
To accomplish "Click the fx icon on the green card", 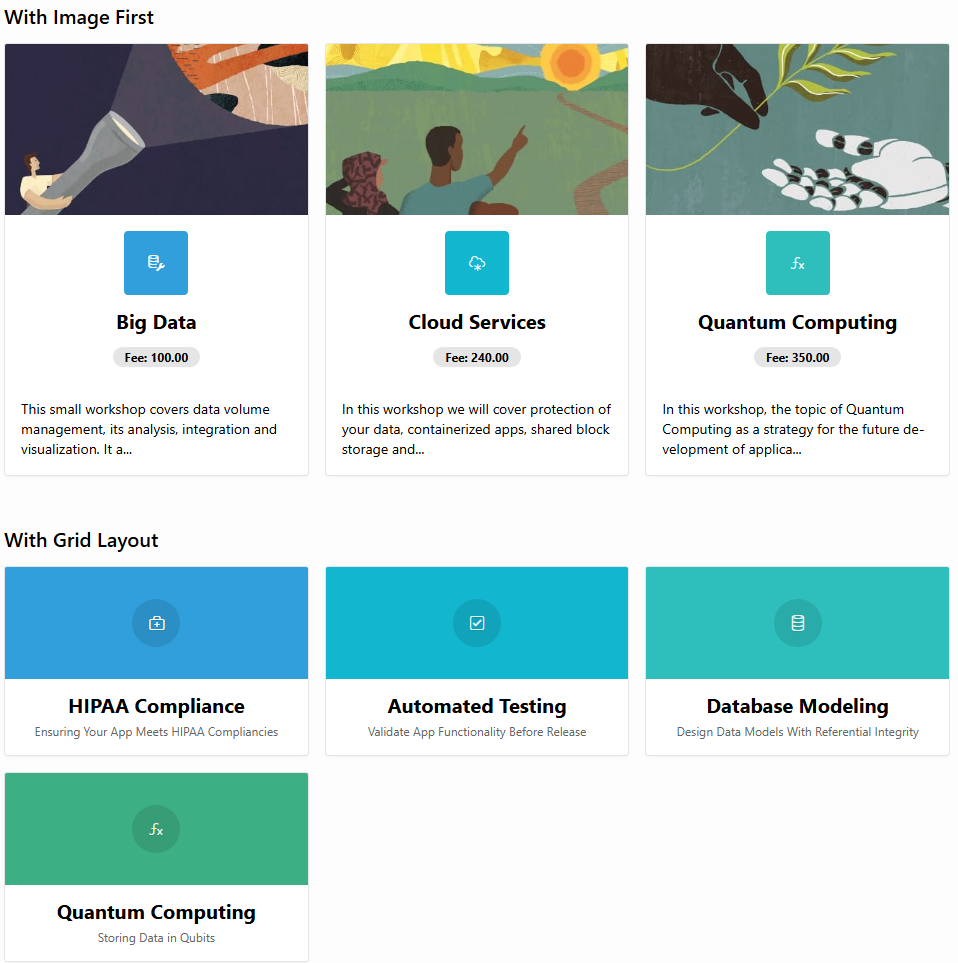I will (156, 829).
